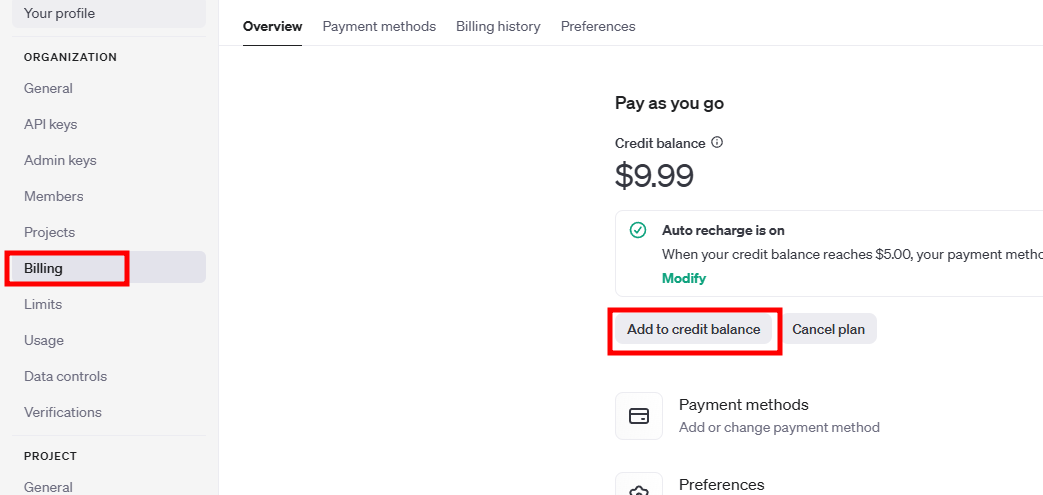Open the Projects sidebar entry
1043x495 pixels.
coord(50,232)
